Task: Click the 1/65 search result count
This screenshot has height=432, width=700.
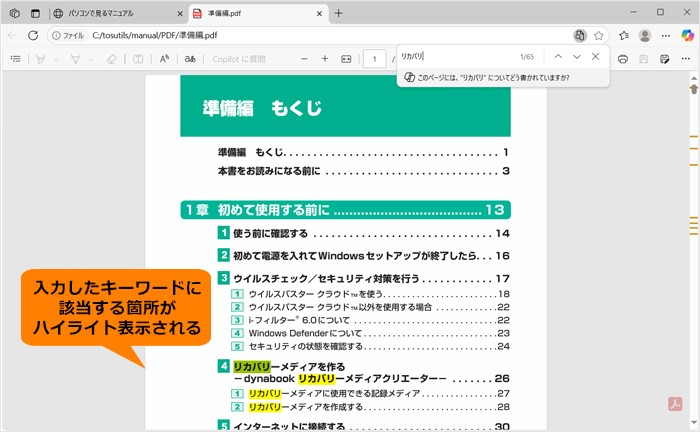Action: coord(527,57)
